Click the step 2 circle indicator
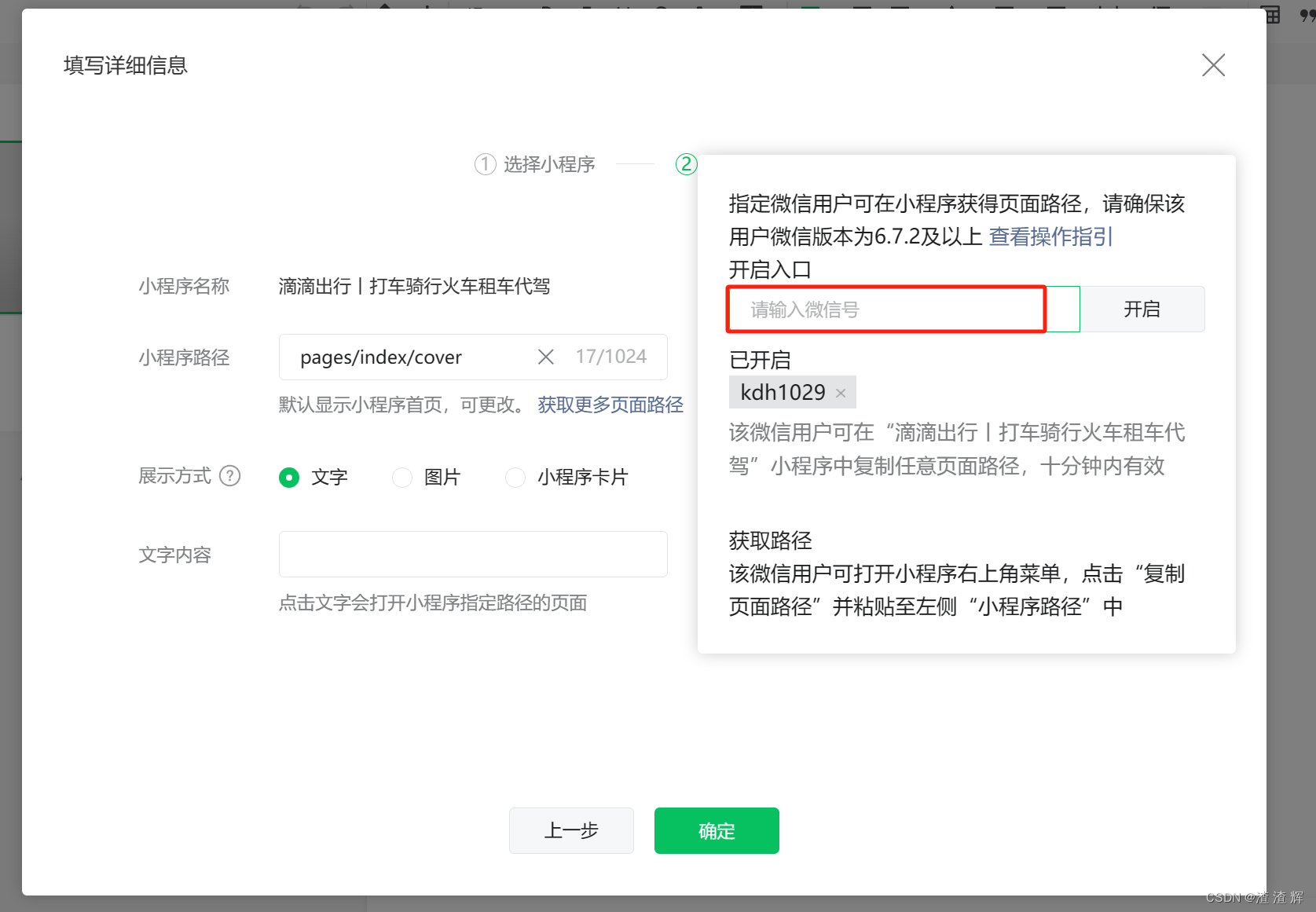This screenshot has height=912, width=1316. pos(686,164)
